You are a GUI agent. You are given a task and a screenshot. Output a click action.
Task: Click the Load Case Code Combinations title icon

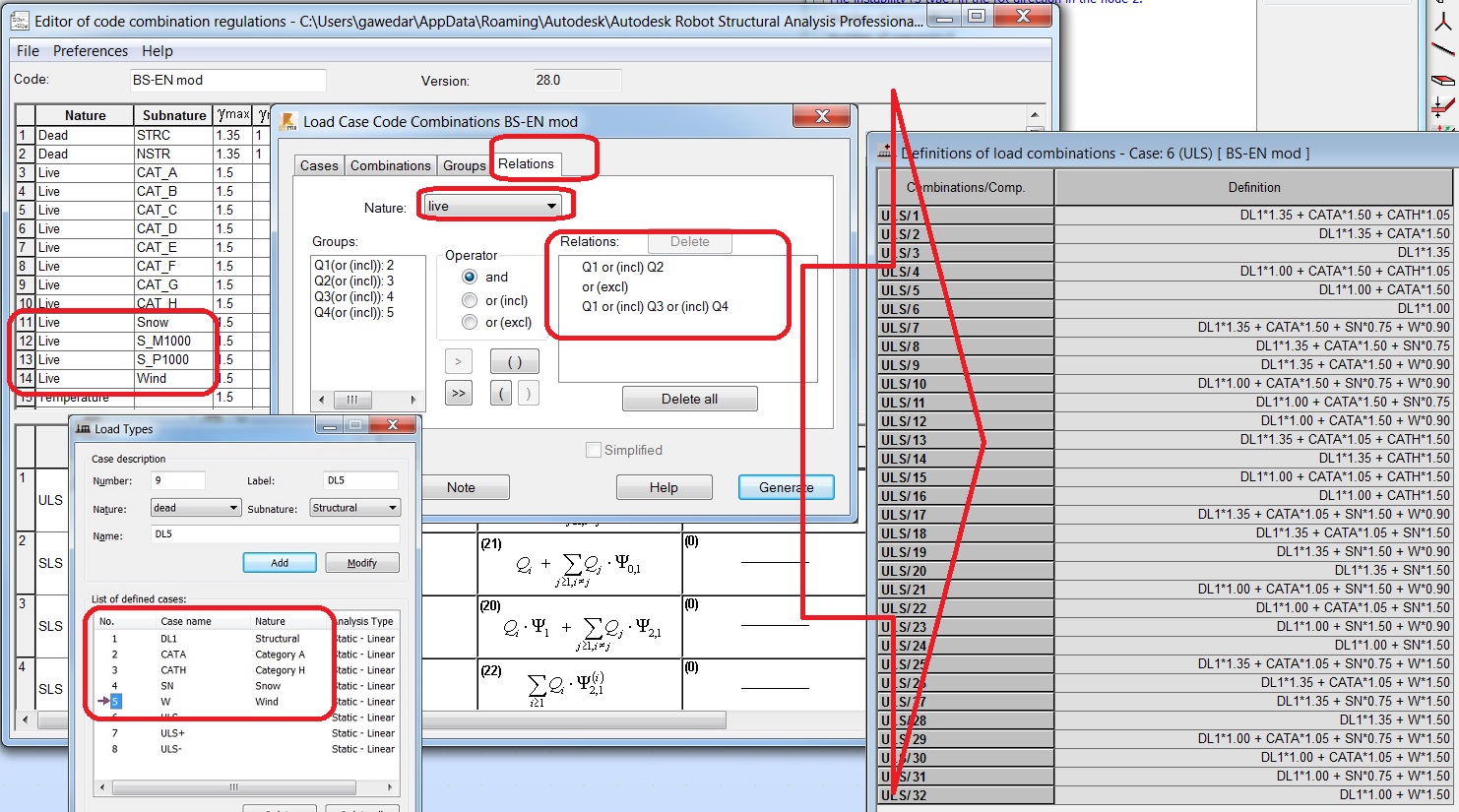coord(288,121)
